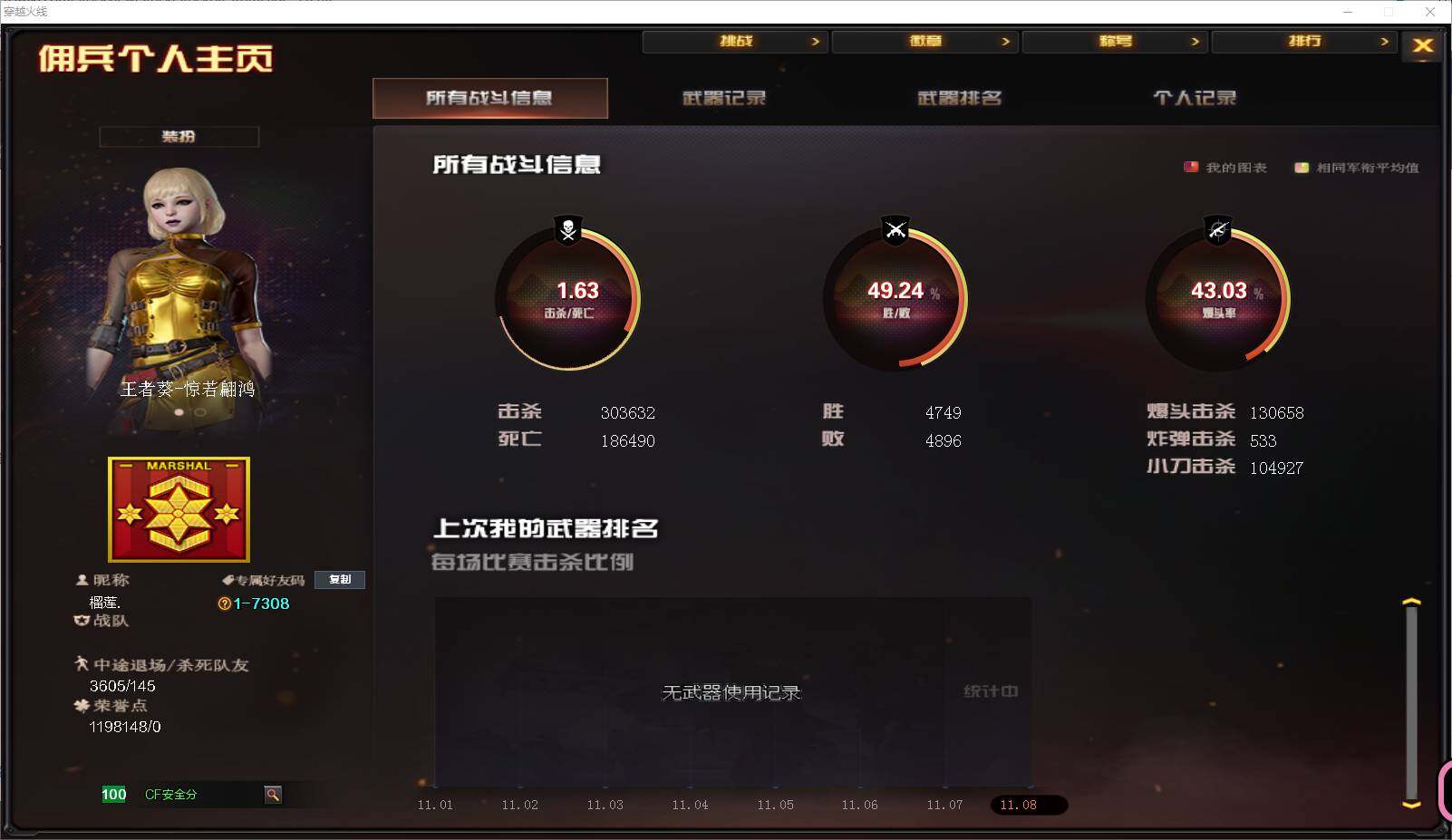Toggle 相同军衔平均值 legend marker
The image size is (1452, 840).
click(x=1302, y=167)
